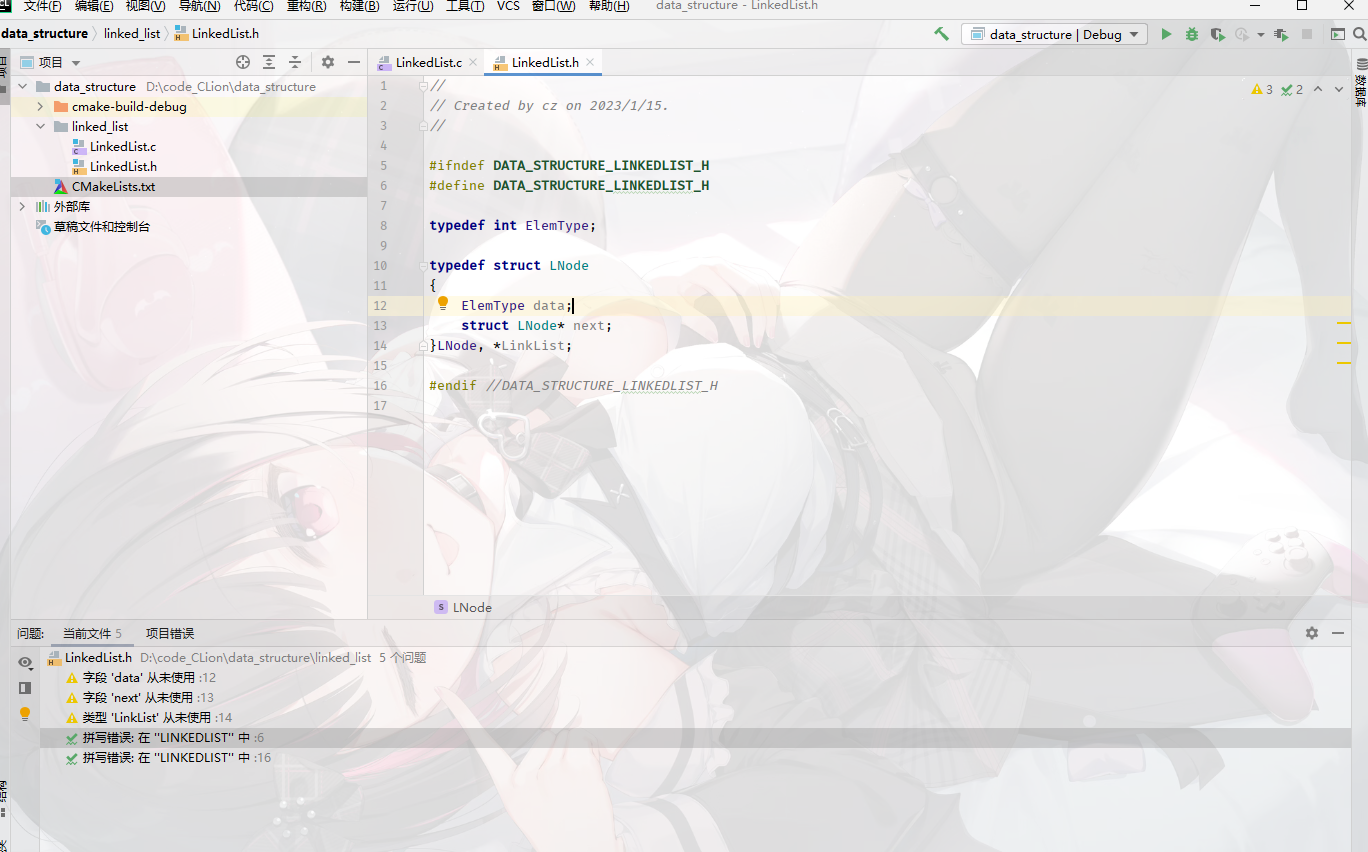Switch to the 当前文件 problems tab
Viewport: 1368px width, 852px height.
(92, 634)
